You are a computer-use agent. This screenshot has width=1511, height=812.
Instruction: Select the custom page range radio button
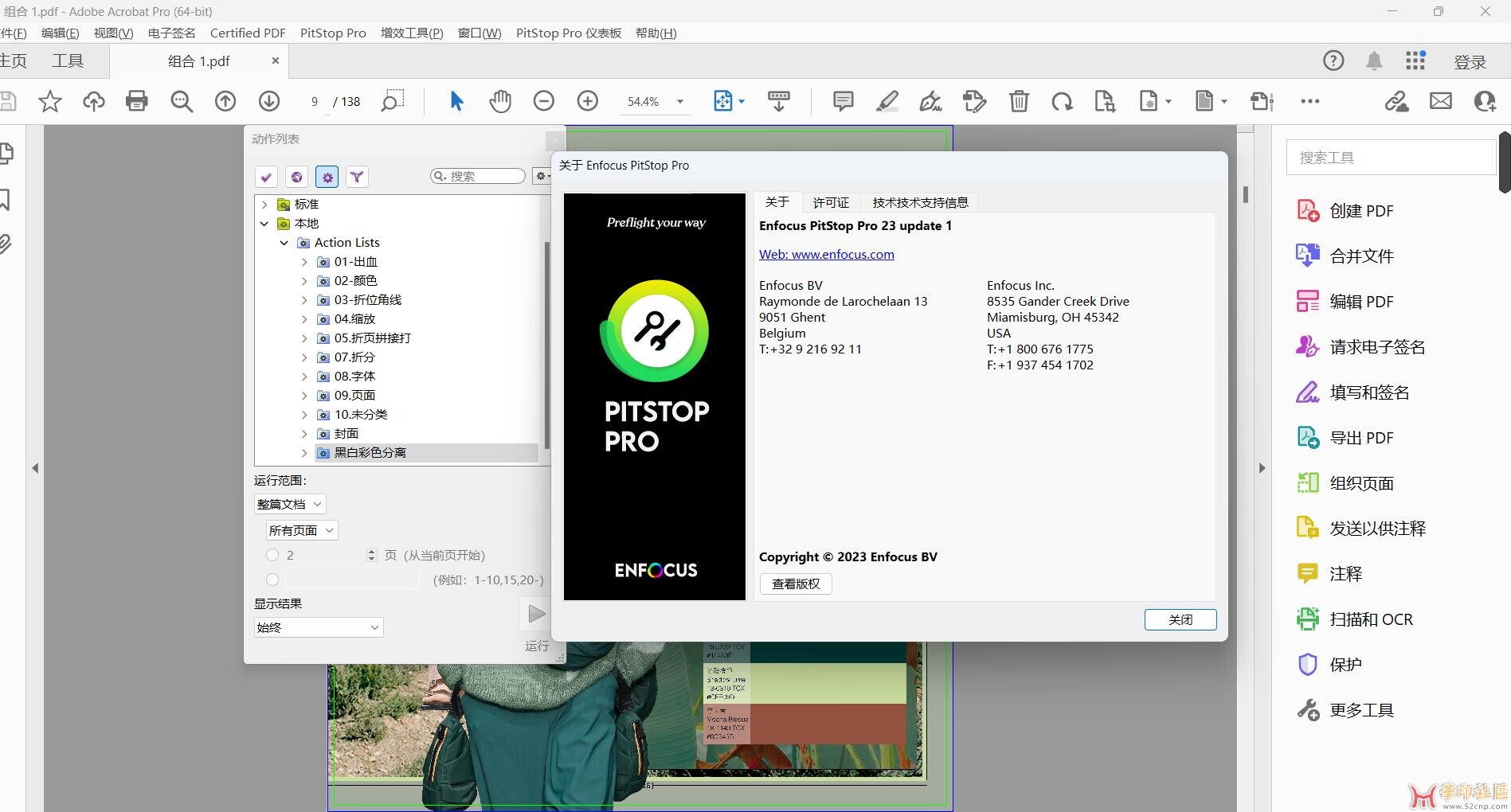(x=272, y=580)
